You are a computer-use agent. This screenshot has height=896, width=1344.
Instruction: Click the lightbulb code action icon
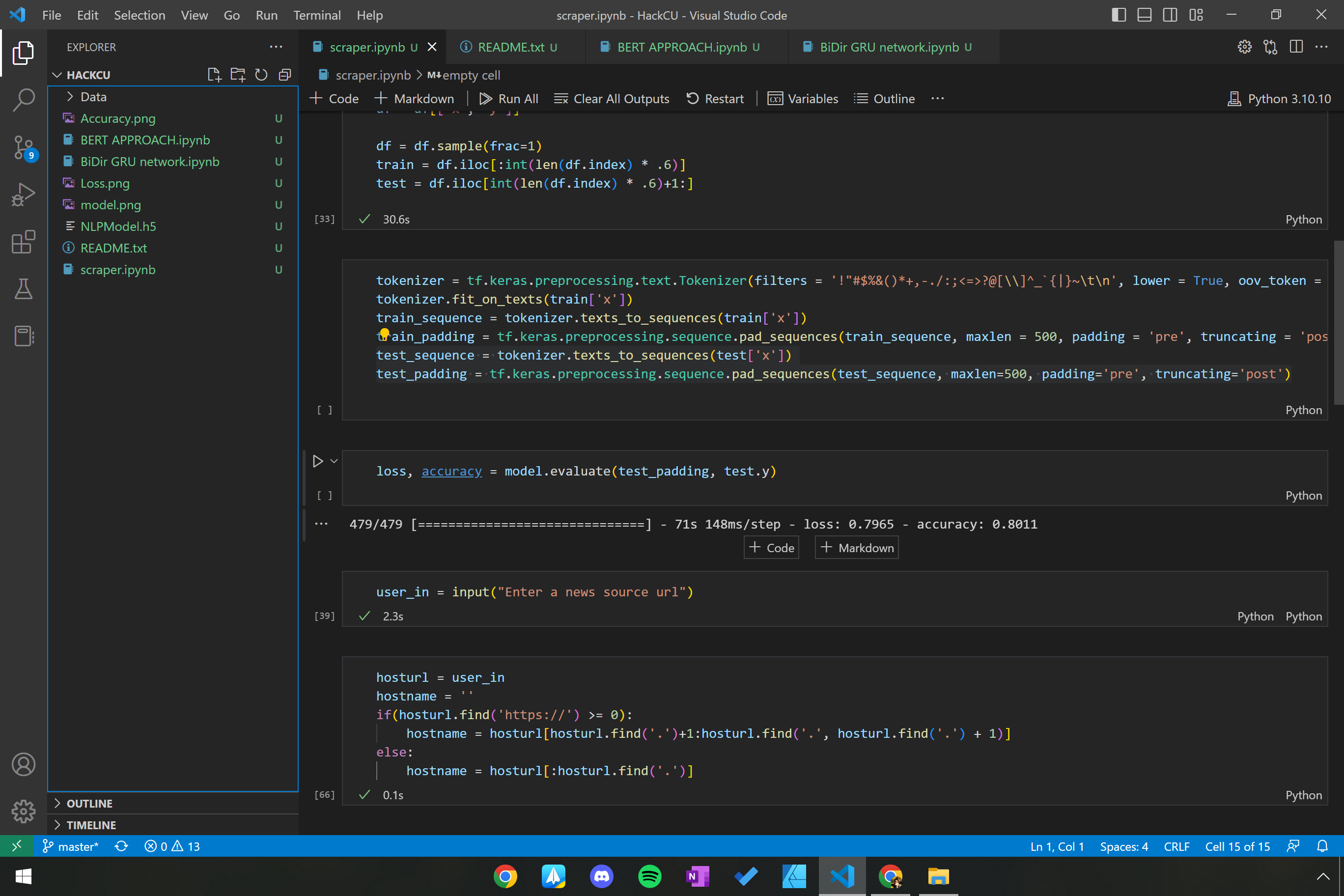pyautogui.click(x=385, y=333)
